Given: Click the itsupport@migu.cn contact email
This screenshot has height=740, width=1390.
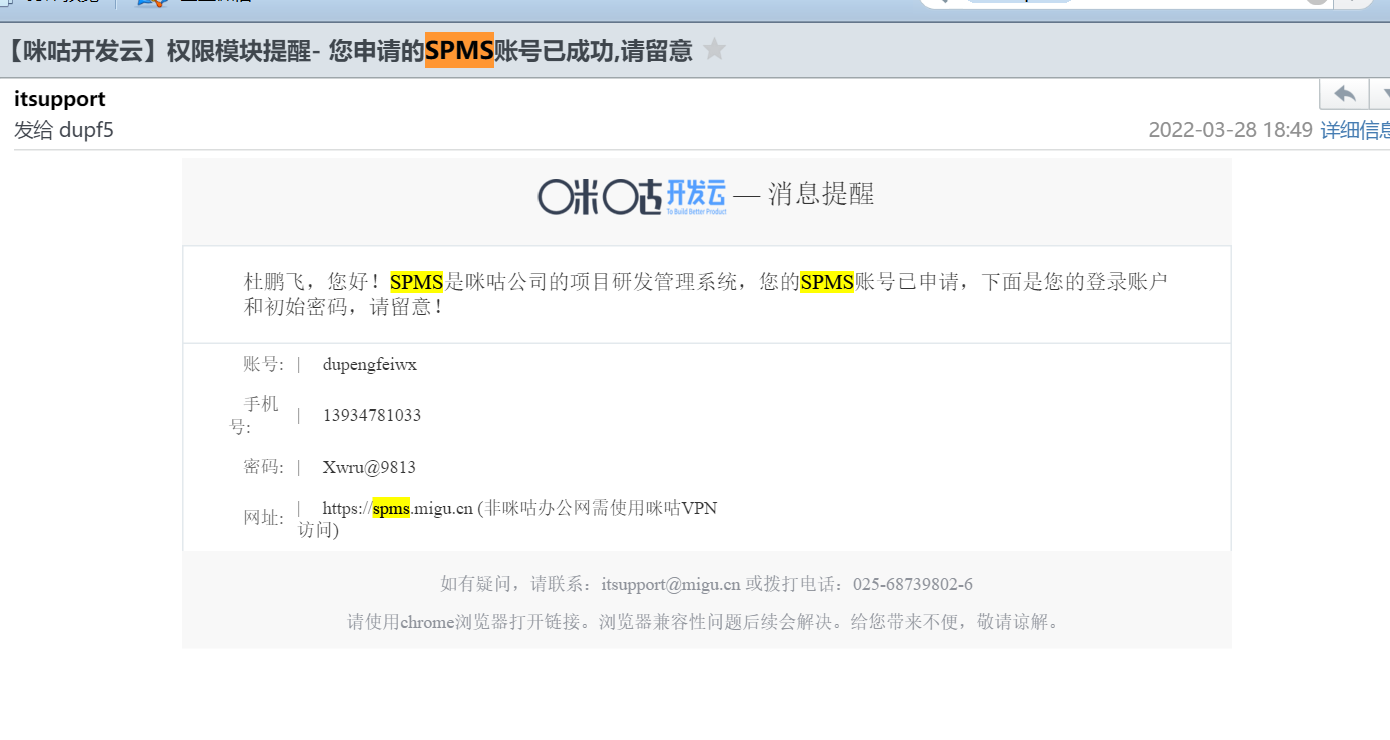Looking at the screenshot, I should coord(670,584).
